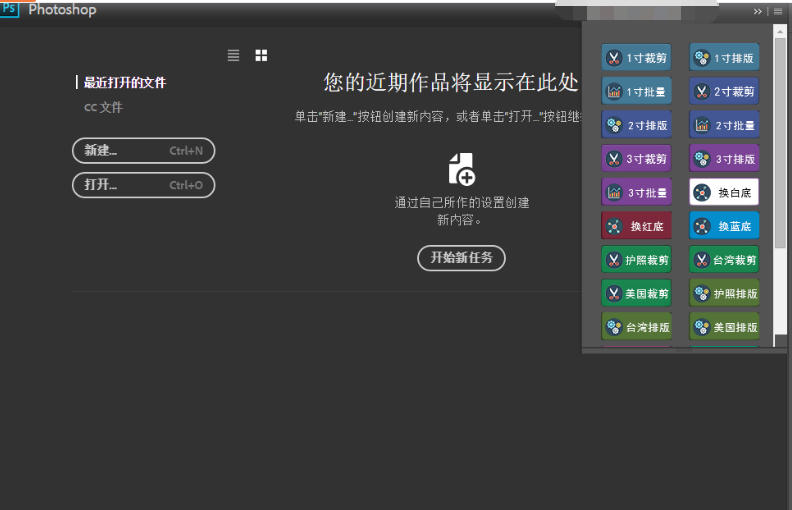
Task: Click the 开始新任务 button
Action: click(x=461, y=258)
